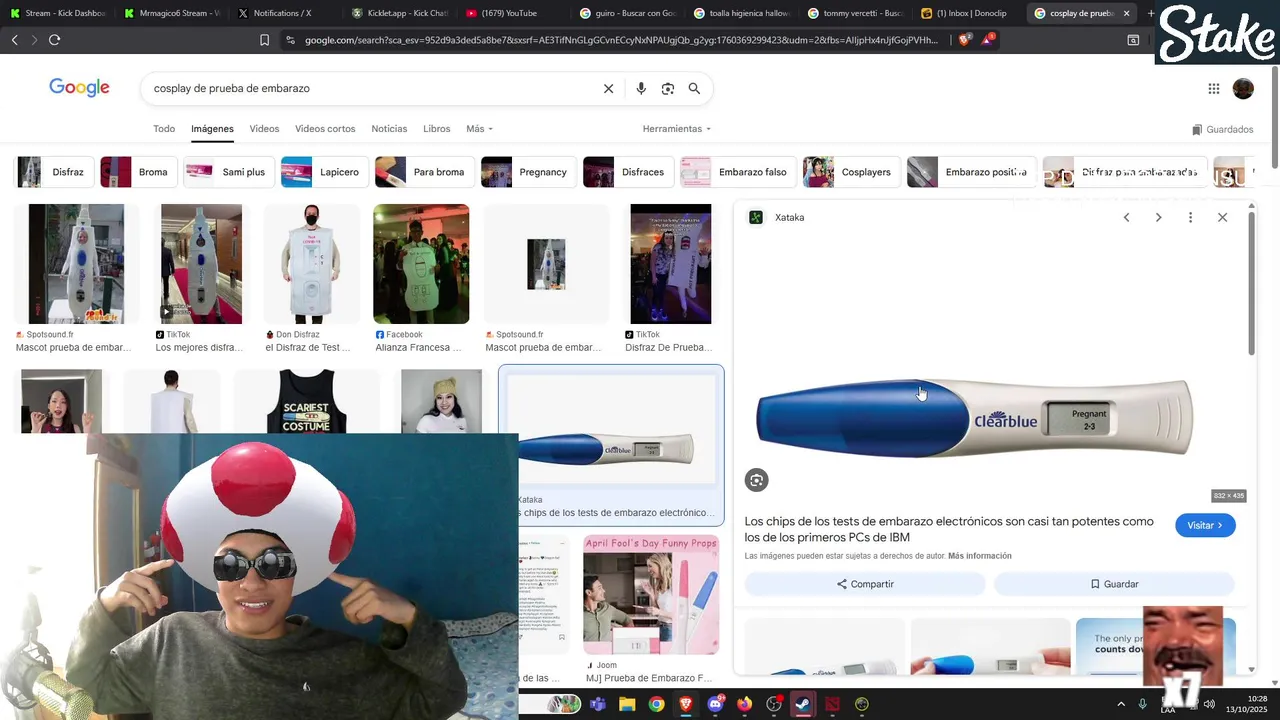Viewport: 1280px width, 720px height.
Task: Open the three-dot menu of the preview panel
Action: [1190, 217]
